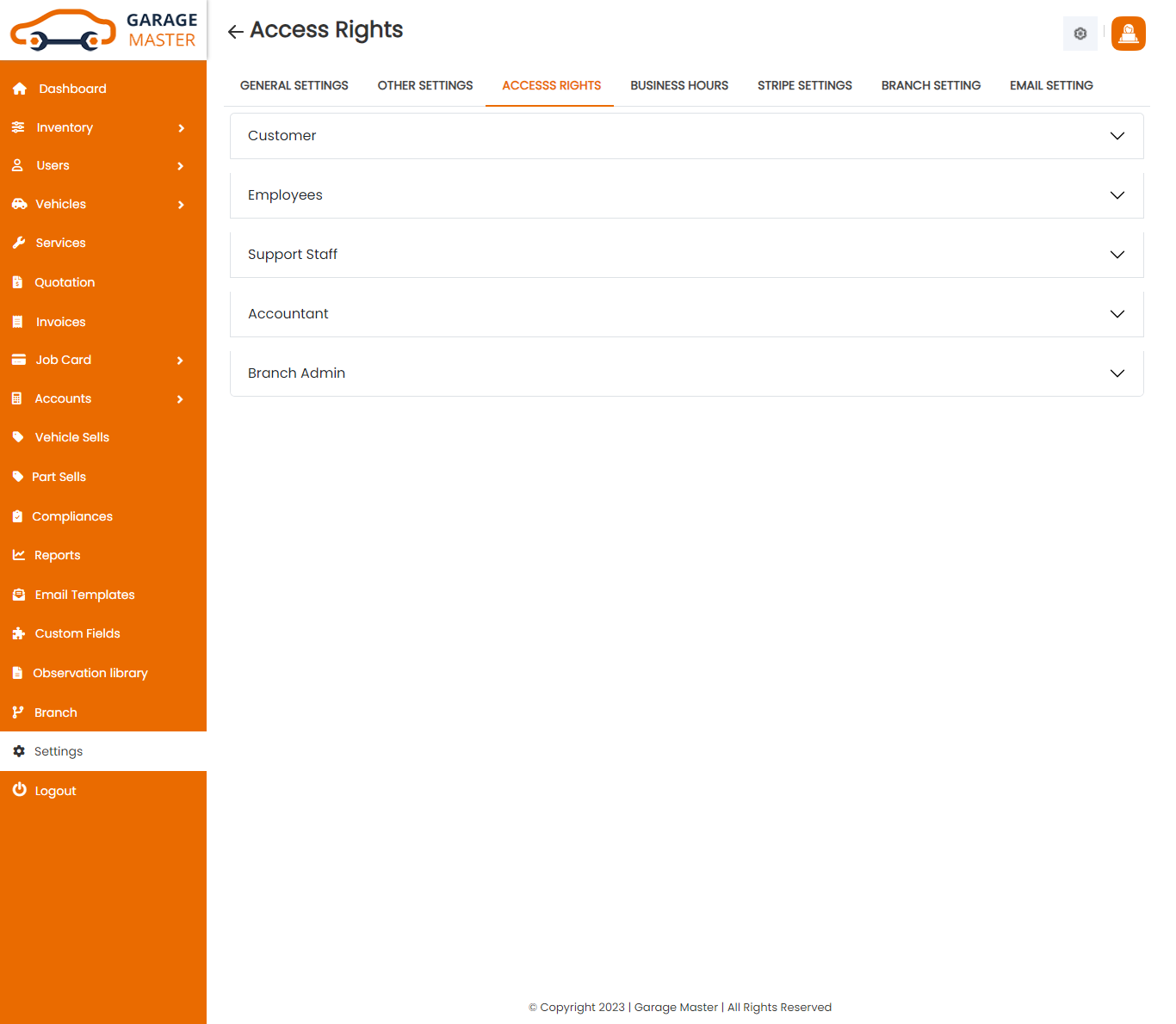Screen dimensions: 1176x1024
Task: Select Logout menu label
Action: coord(56,791)
